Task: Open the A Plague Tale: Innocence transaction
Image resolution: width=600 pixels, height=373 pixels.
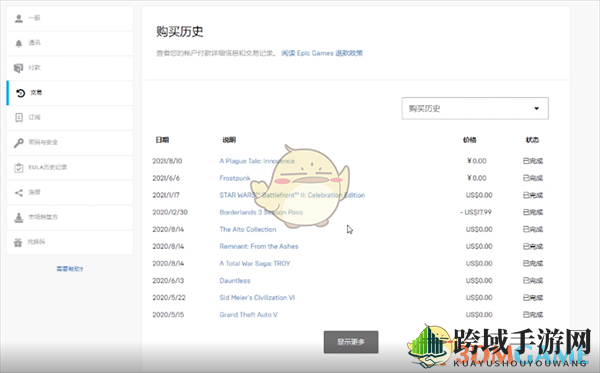Action: (257, 161)
